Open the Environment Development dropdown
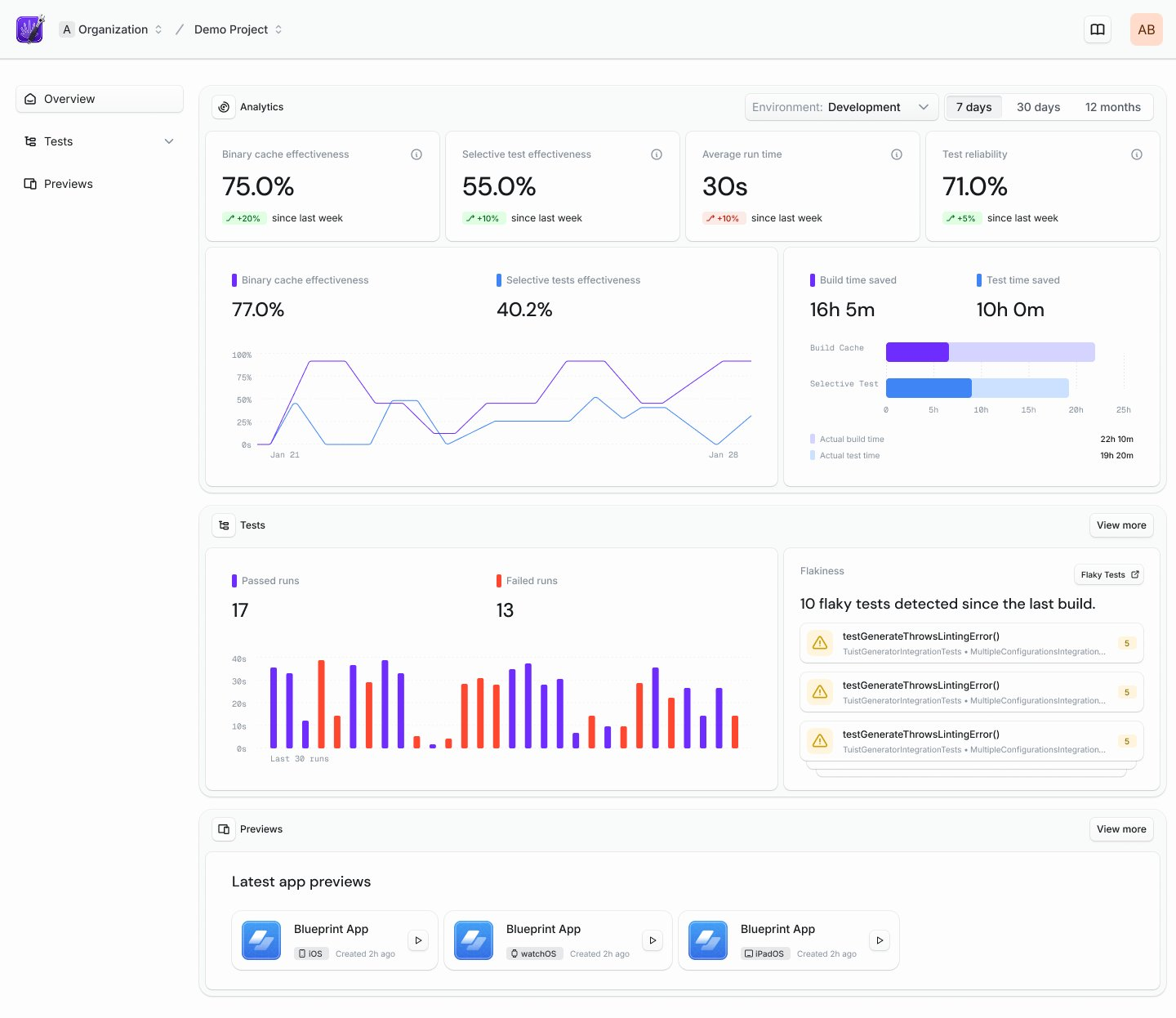The image size is (1176, 1018). click(x=841, y=107)
